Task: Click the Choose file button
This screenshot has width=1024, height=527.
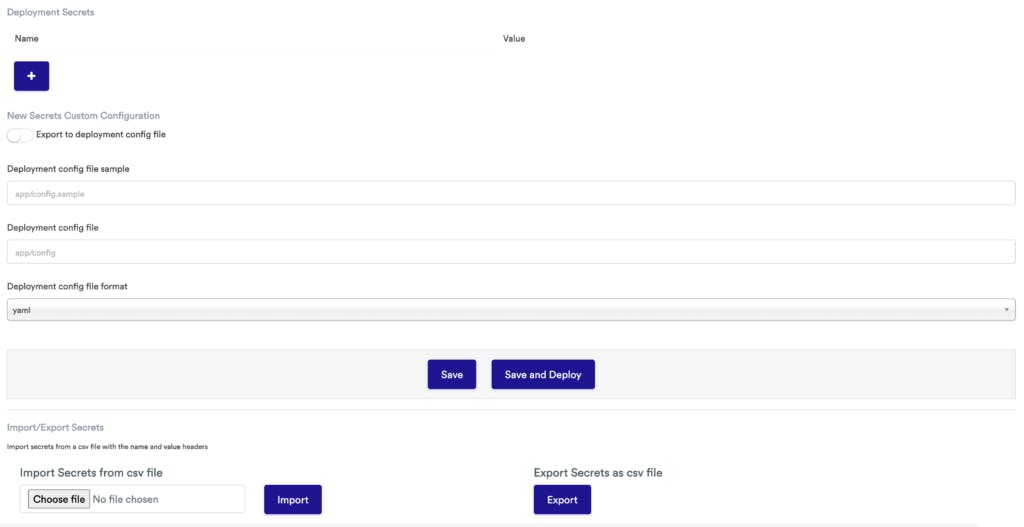Action: 59,499
